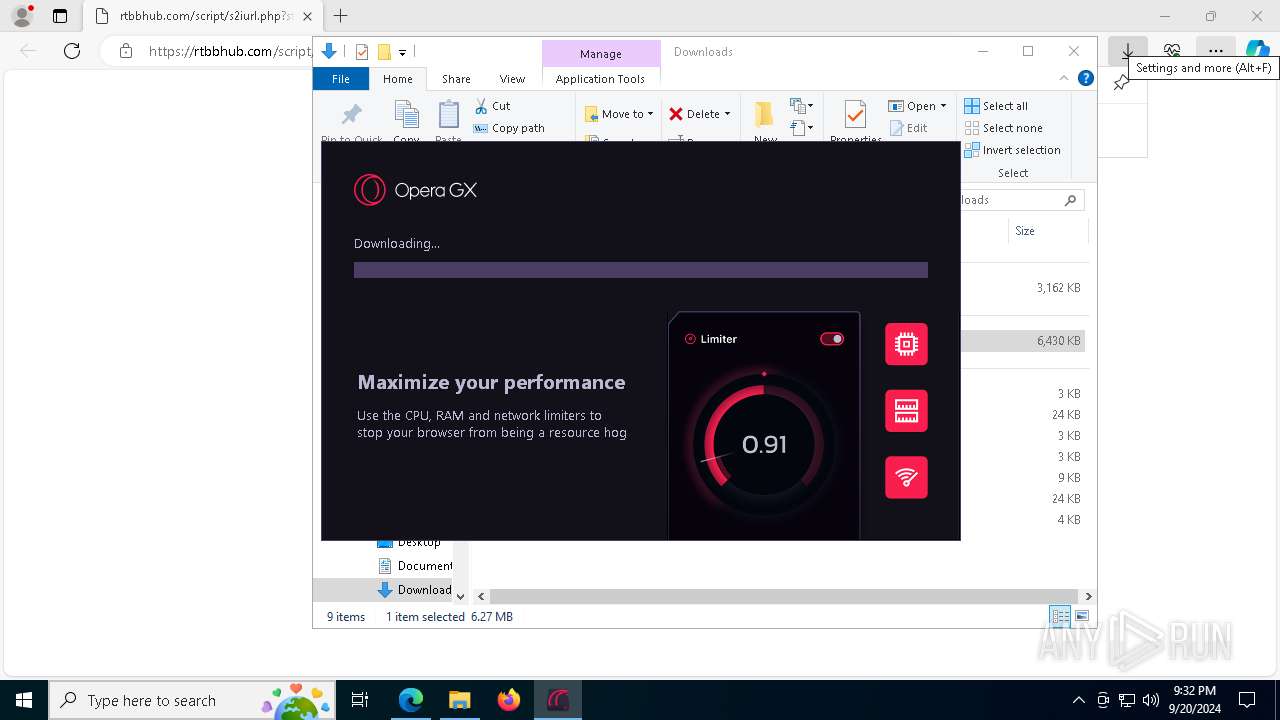Click the Explorer search box magnifier
1280x720 pixels.
point(1070,200)
